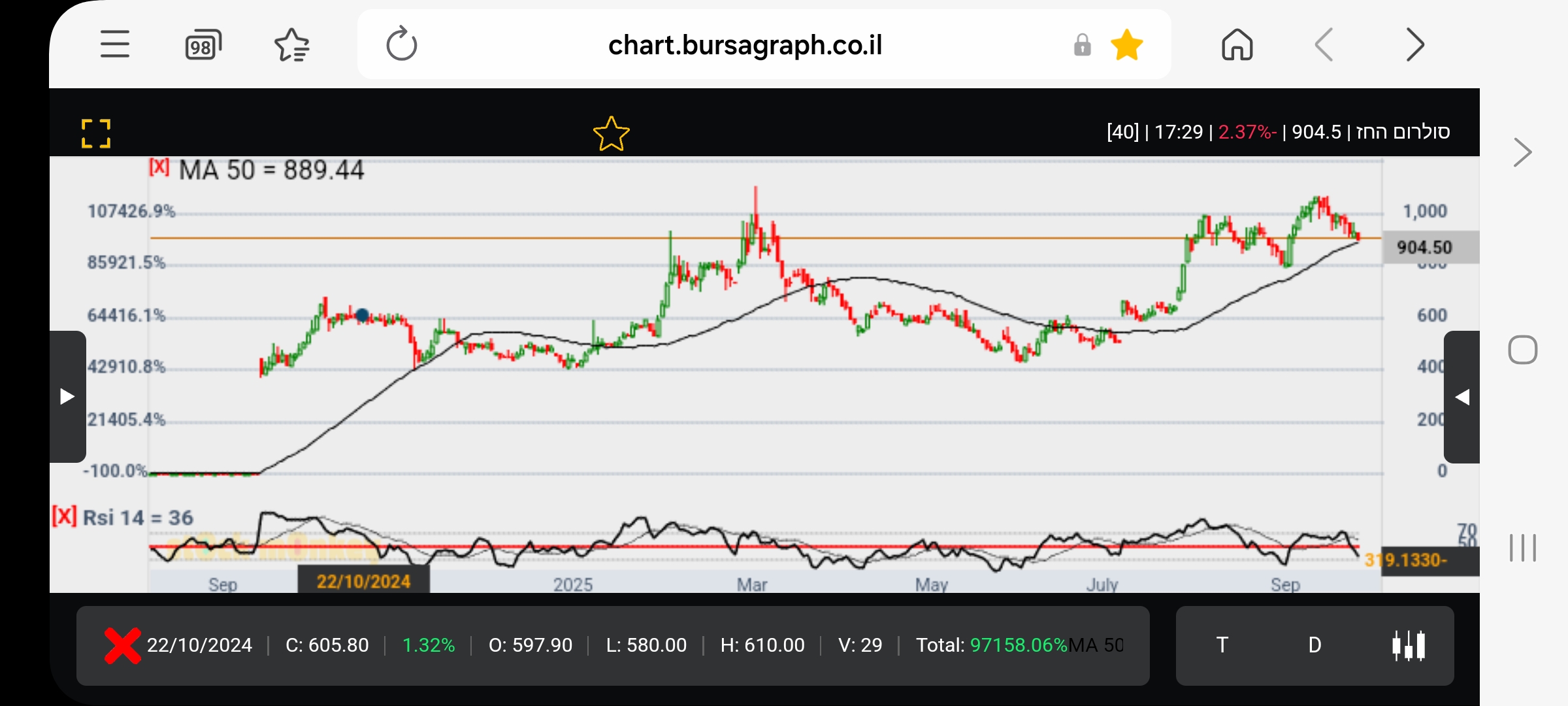Close the data bar with red X
Viewport: 1568px width, 706px height.
click(x=122, y=645)
